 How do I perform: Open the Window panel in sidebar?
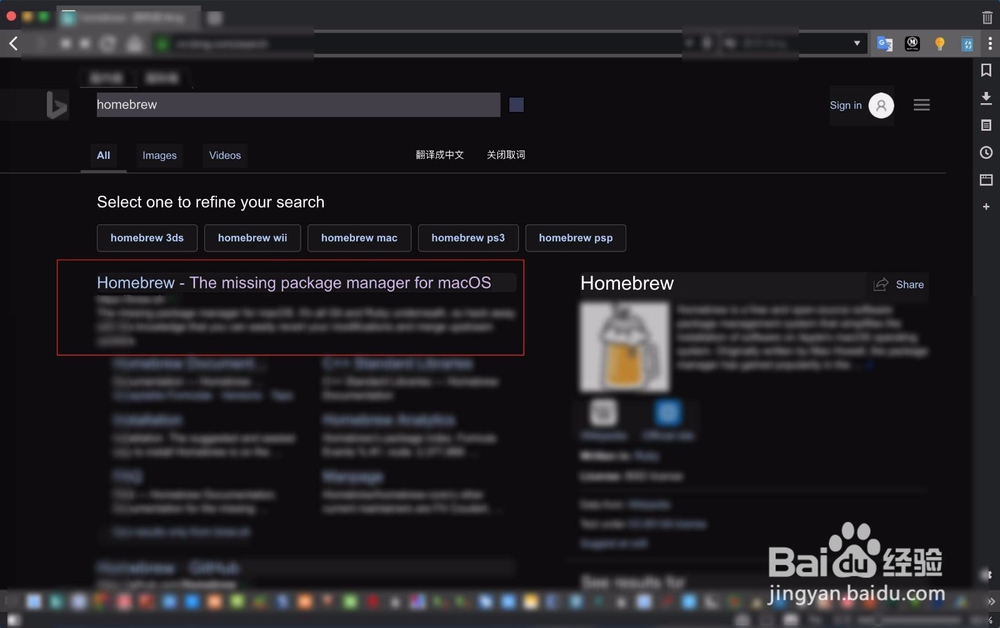click(x=986, y=180)
